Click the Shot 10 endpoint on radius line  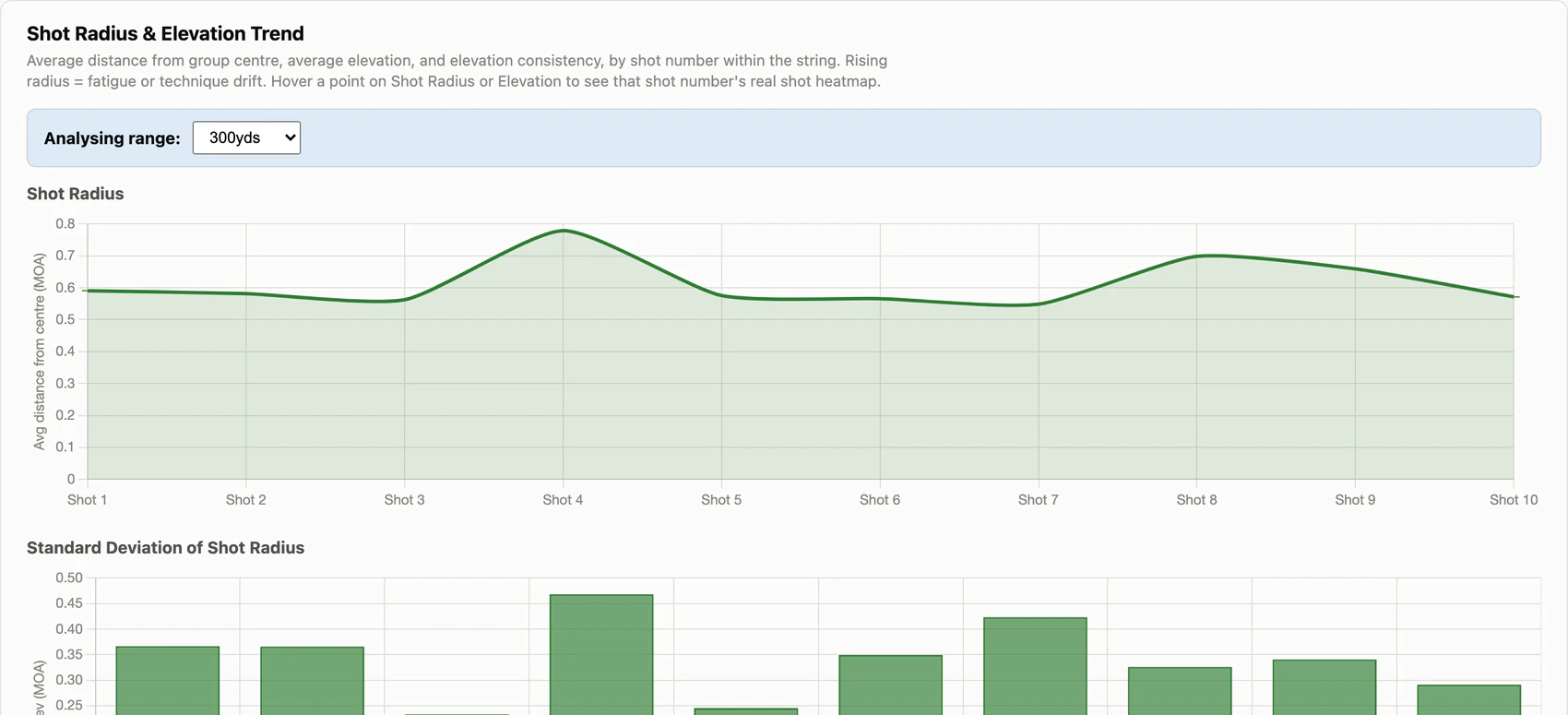tap(1514, 296)
